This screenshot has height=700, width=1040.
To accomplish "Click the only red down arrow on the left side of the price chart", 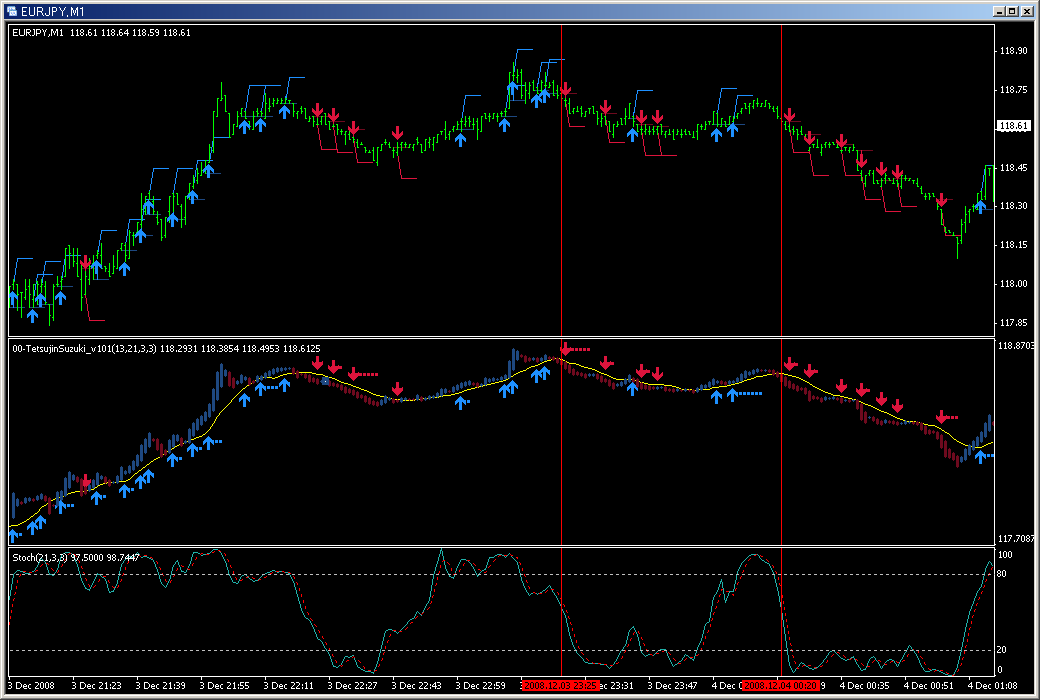I will [86, 263].
